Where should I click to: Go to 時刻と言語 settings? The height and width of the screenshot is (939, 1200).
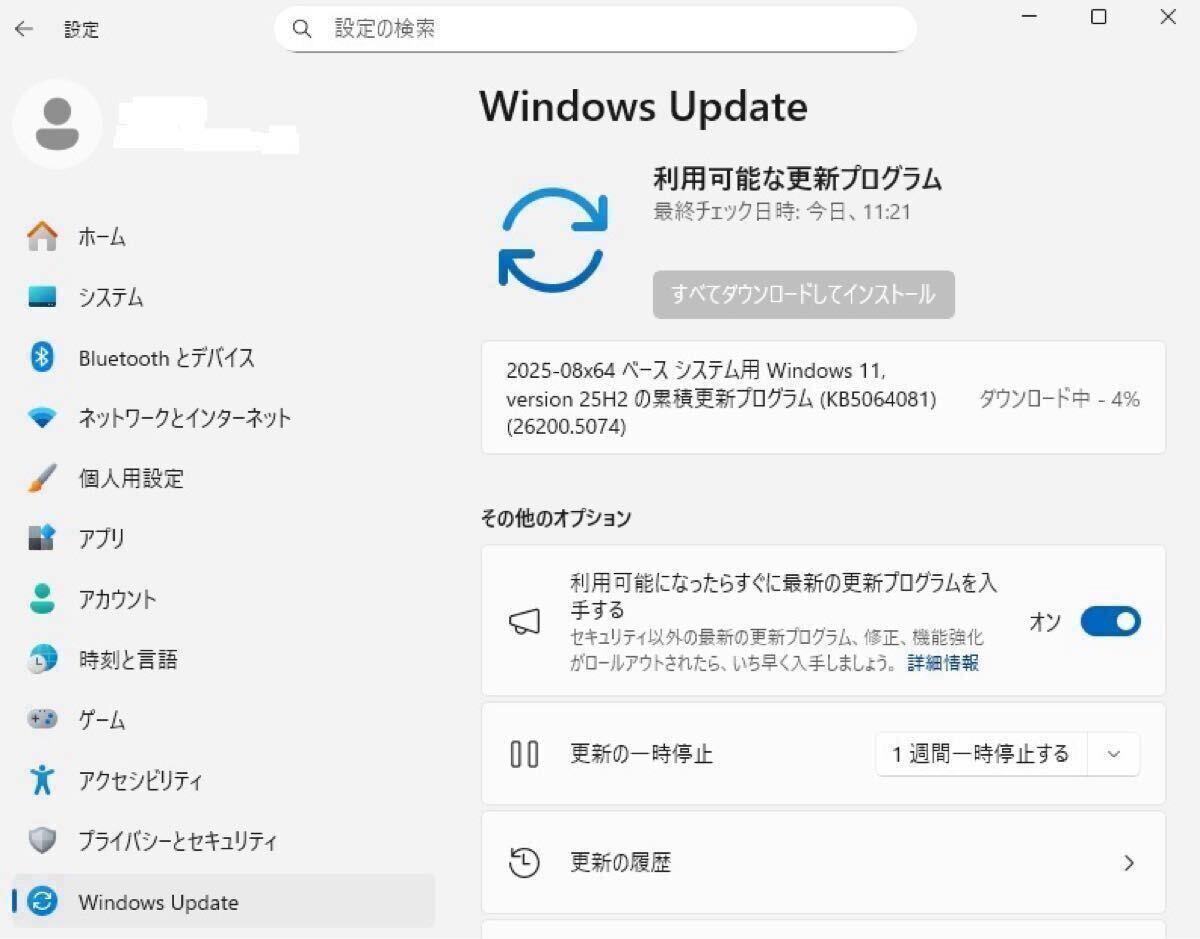coord(224,659)
